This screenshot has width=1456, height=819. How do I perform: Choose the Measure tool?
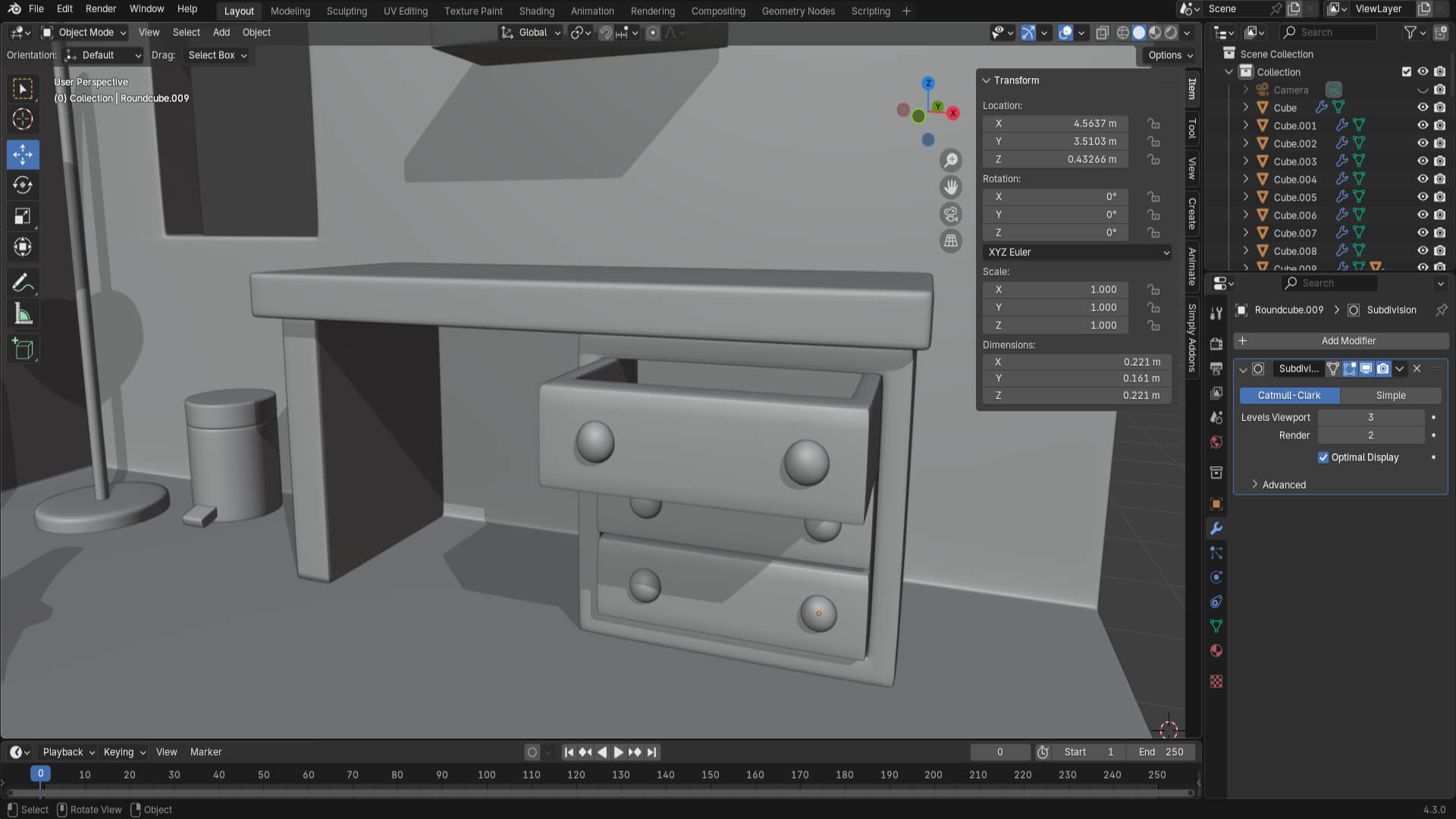(23, 314)
